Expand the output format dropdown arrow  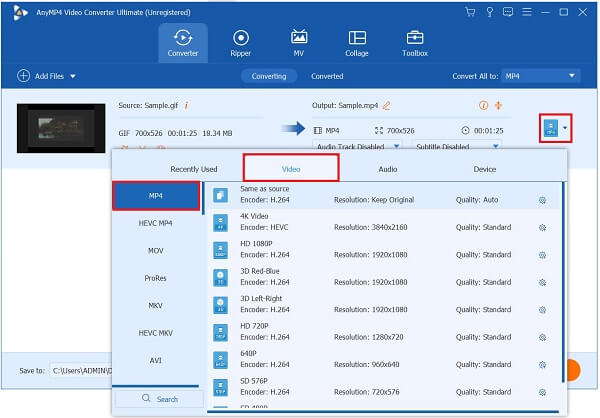tap(565, 128)
